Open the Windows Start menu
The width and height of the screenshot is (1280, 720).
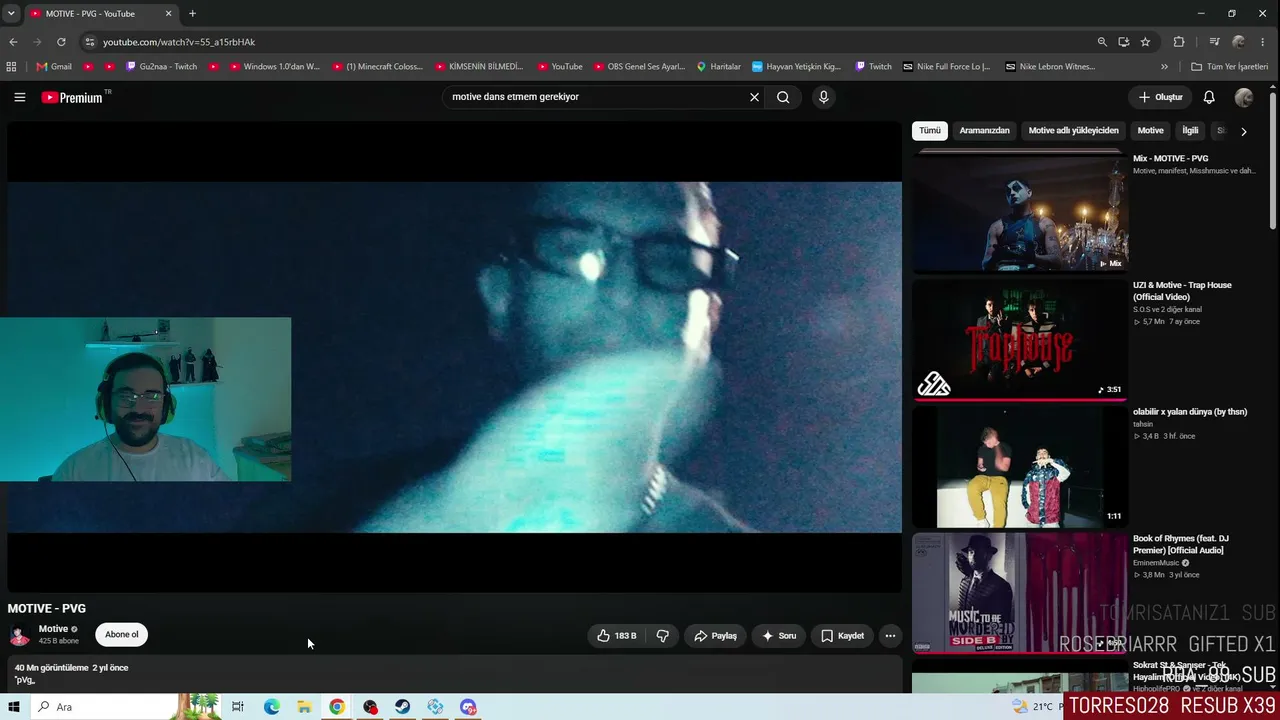click(x=14, y=707)
